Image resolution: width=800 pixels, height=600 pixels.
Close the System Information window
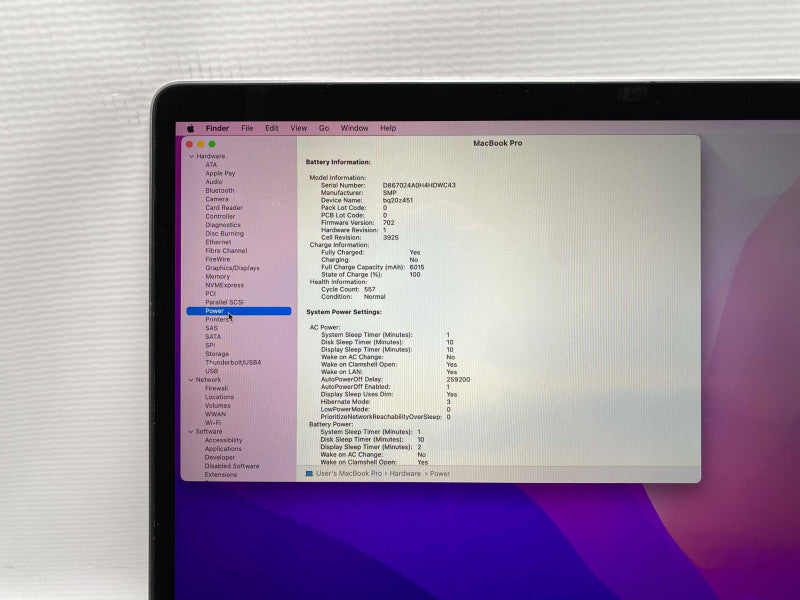click(x=189, y=144)
